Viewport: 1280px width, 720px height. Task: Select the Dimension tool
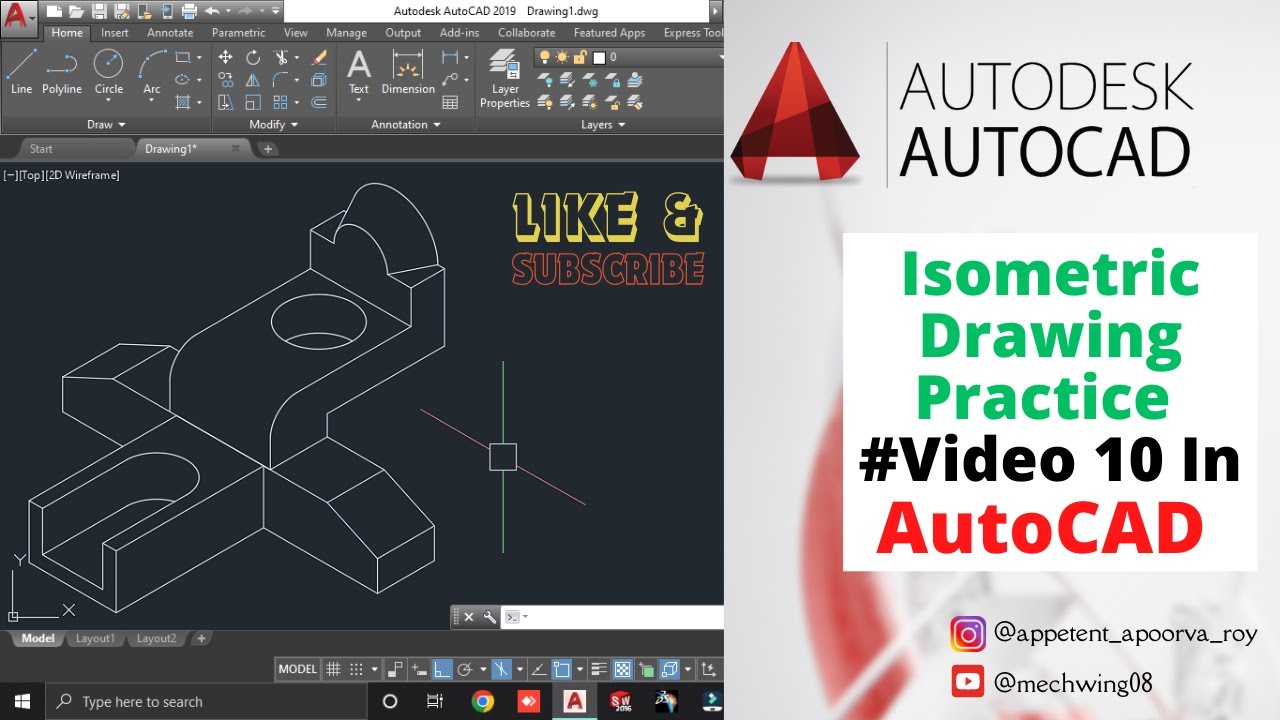(408, 72)
